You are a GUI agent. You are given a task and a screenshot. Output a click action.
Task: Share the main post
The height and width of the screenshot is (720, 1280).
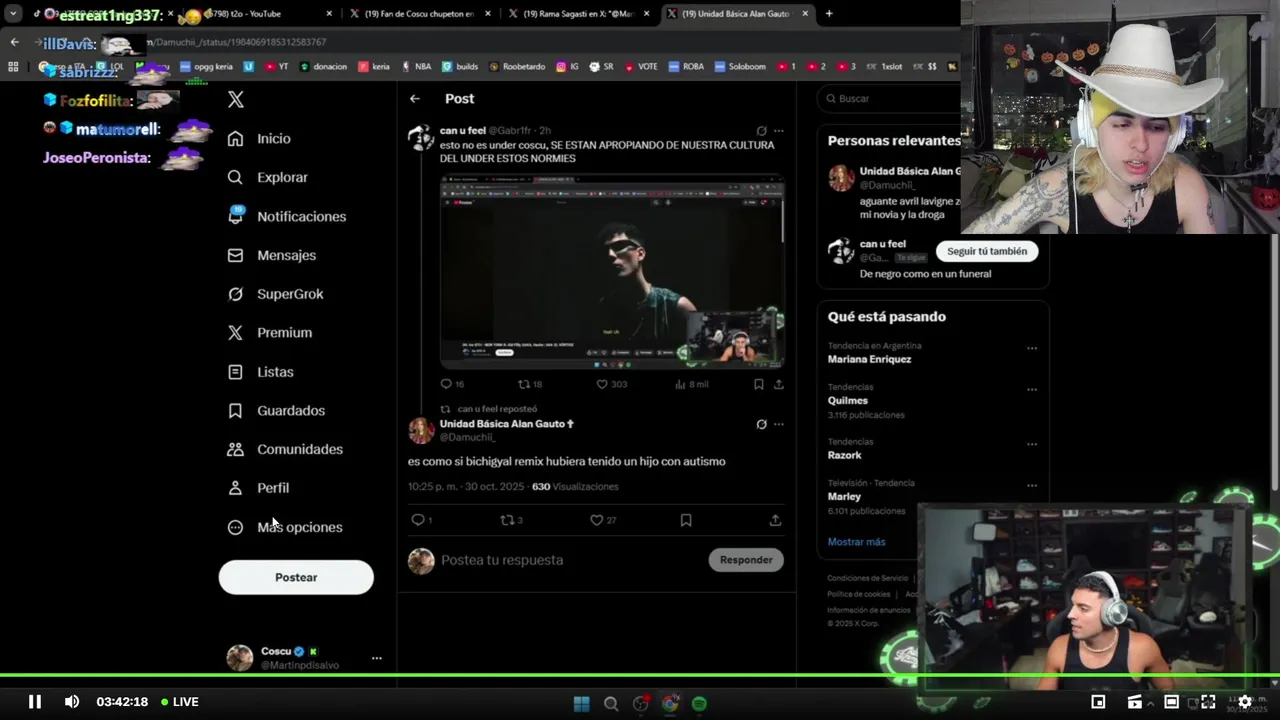click(775, 520)
